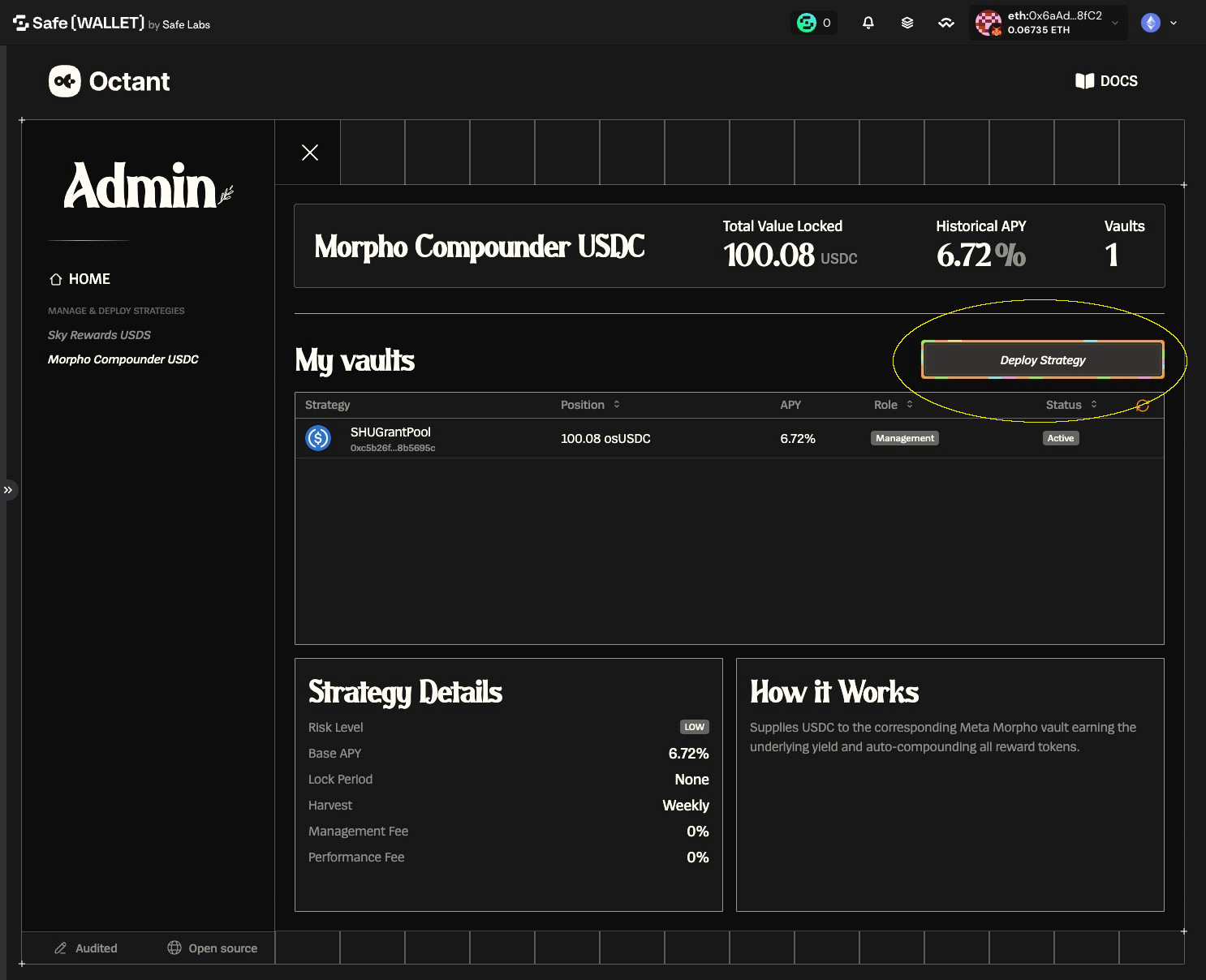The image size is (1206, 980).
Task: Click the 100.08 osUSDC position value
Action: tap(605, 439)
